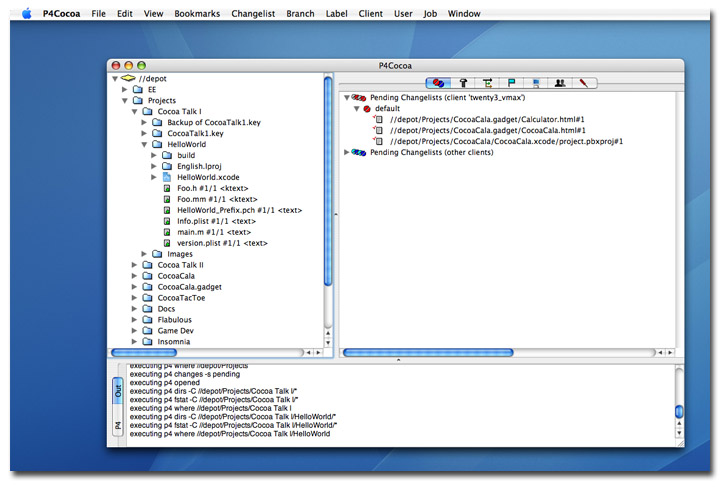Screen dimensions: 725x487
Task: Open the Apple menu
Action: point(27,13)
